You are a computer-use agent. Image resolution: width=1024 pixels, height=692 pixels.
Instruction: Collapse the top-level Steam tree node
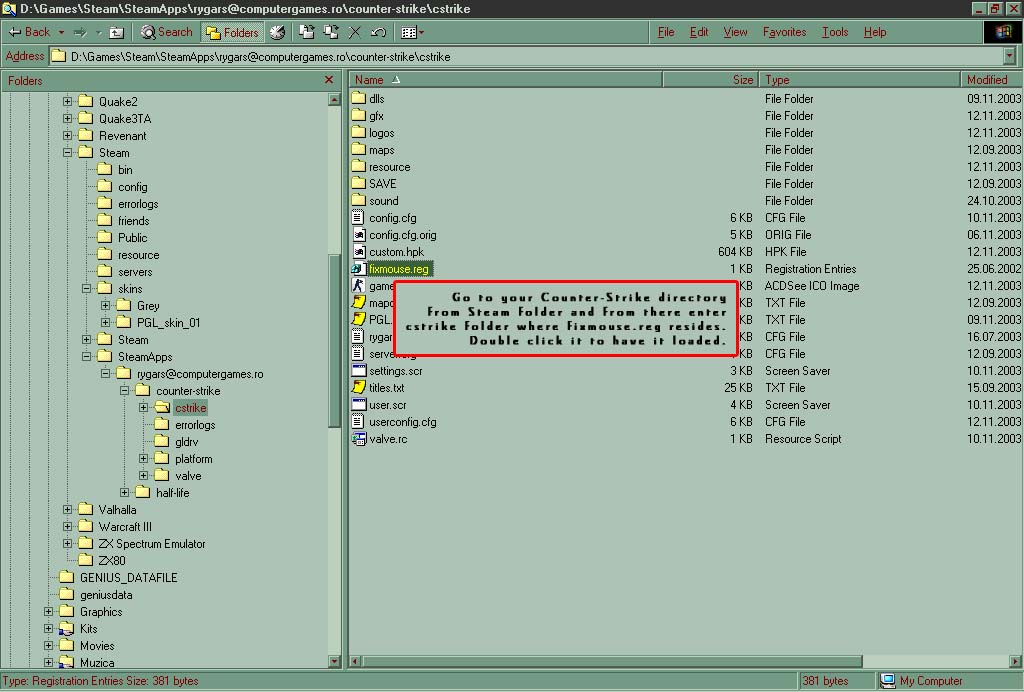pos(67,152)
